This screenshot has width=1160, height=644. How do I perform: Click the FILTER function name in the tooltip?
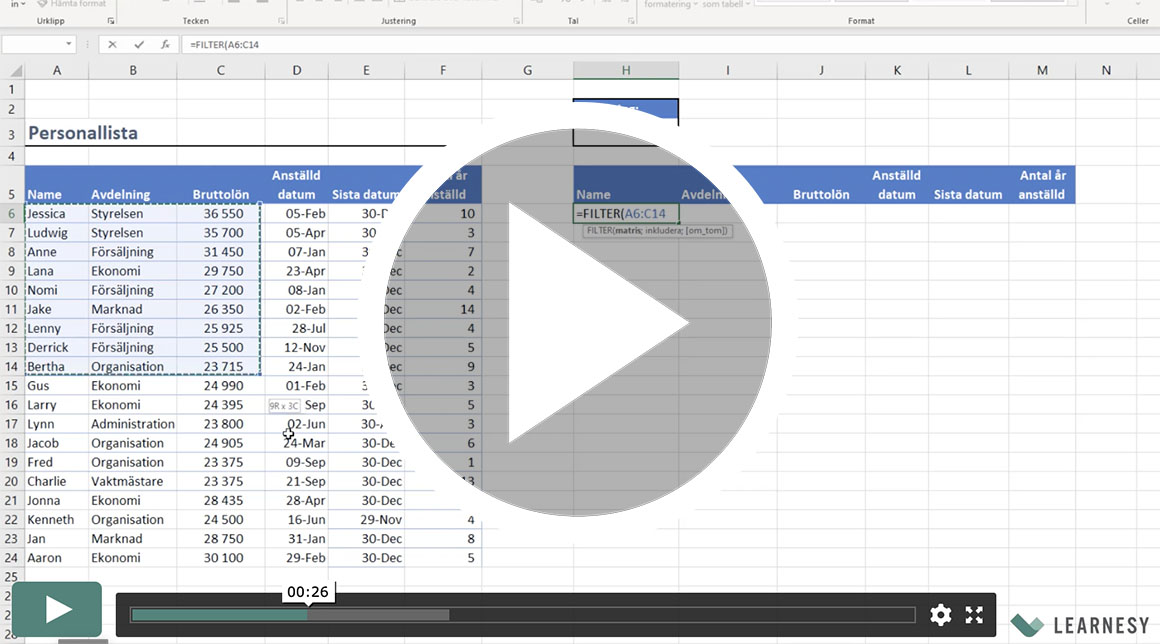coord(600,231)
